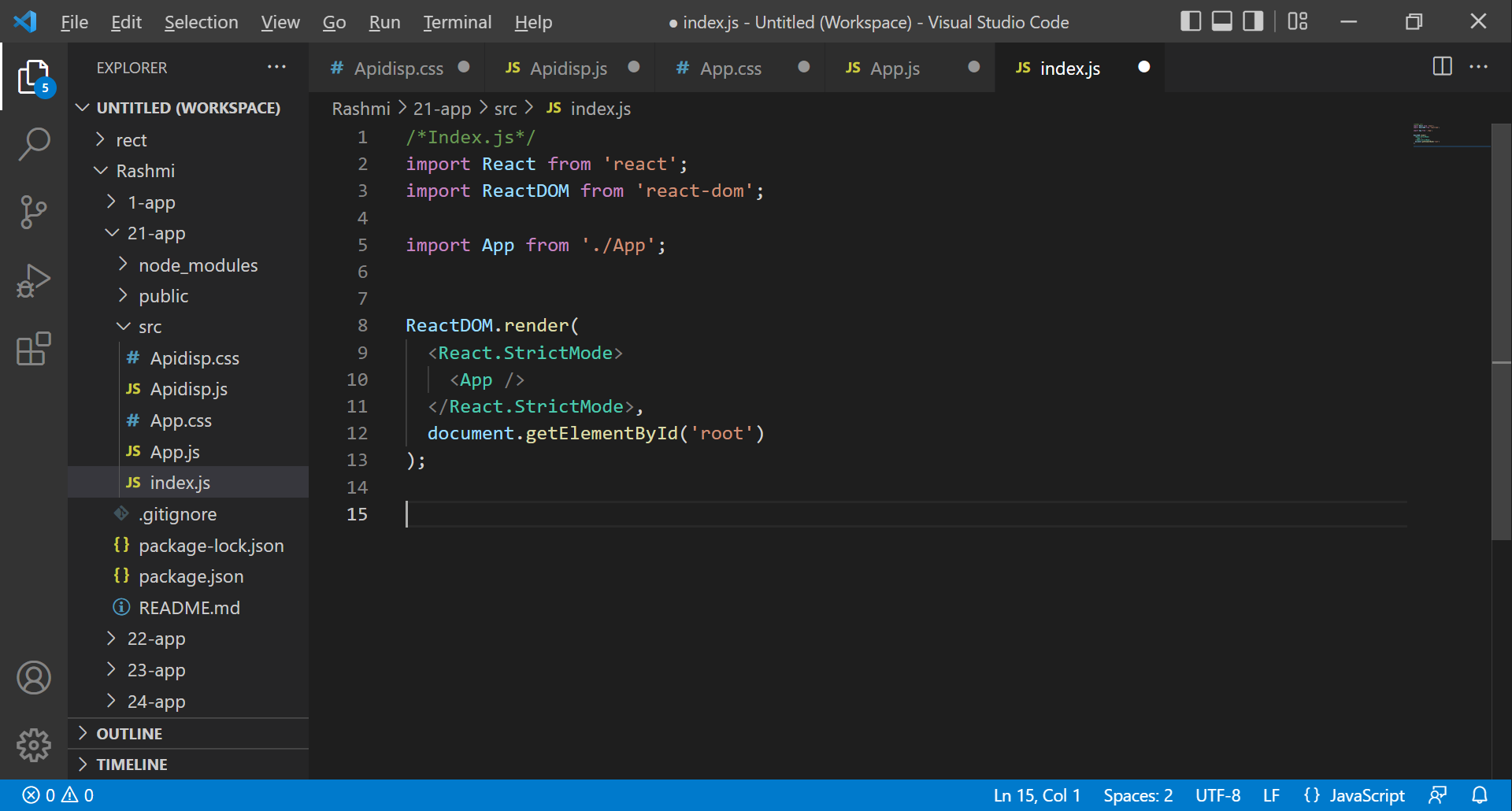Open package-lock.json in the file tree
Viewport: 1512px width, 811px height.
tap(188, 546)
